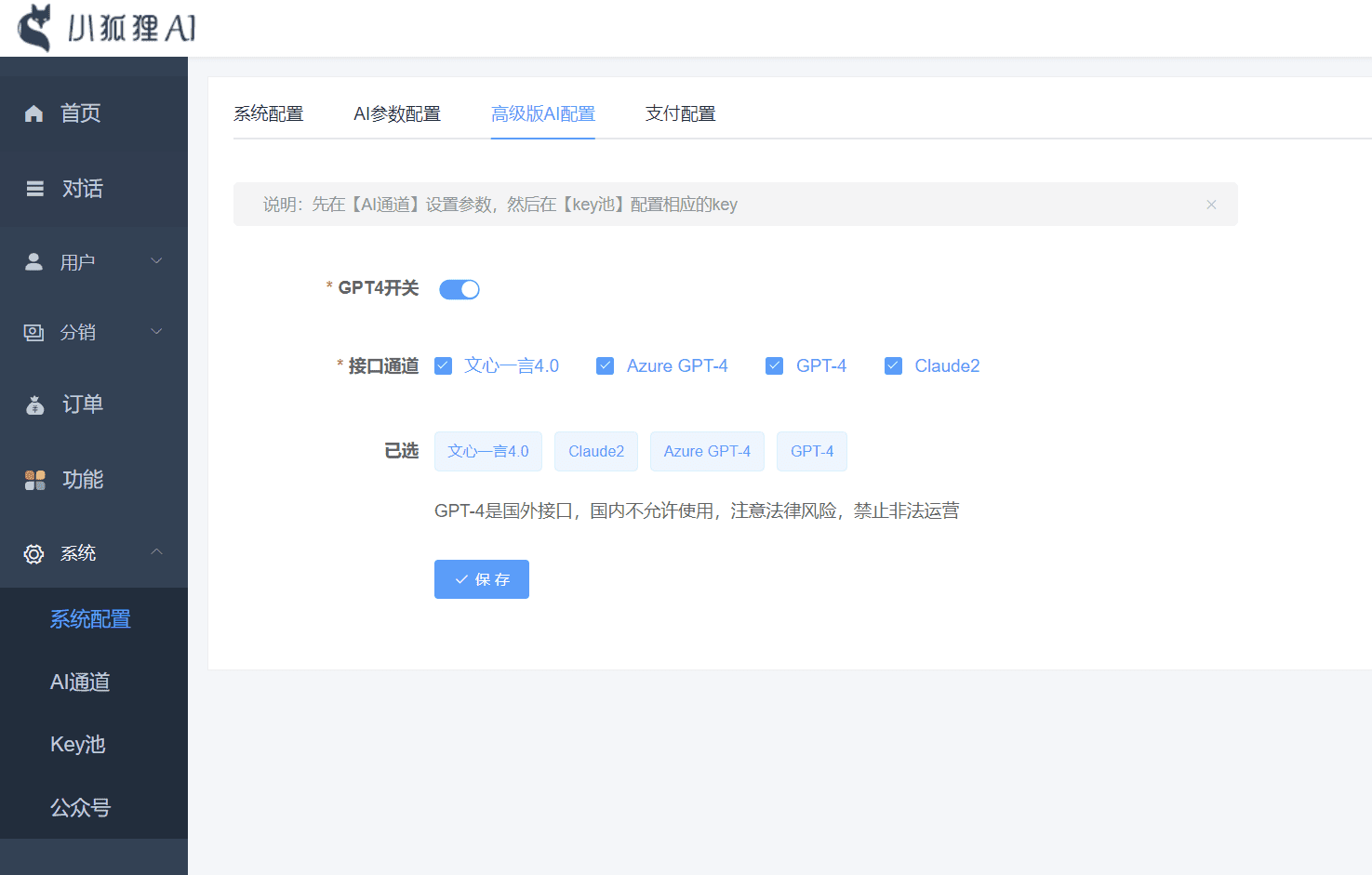The image size is (1372, 875).
Task: Switch to the AI参数配置 tab
Action: (397, 113)
